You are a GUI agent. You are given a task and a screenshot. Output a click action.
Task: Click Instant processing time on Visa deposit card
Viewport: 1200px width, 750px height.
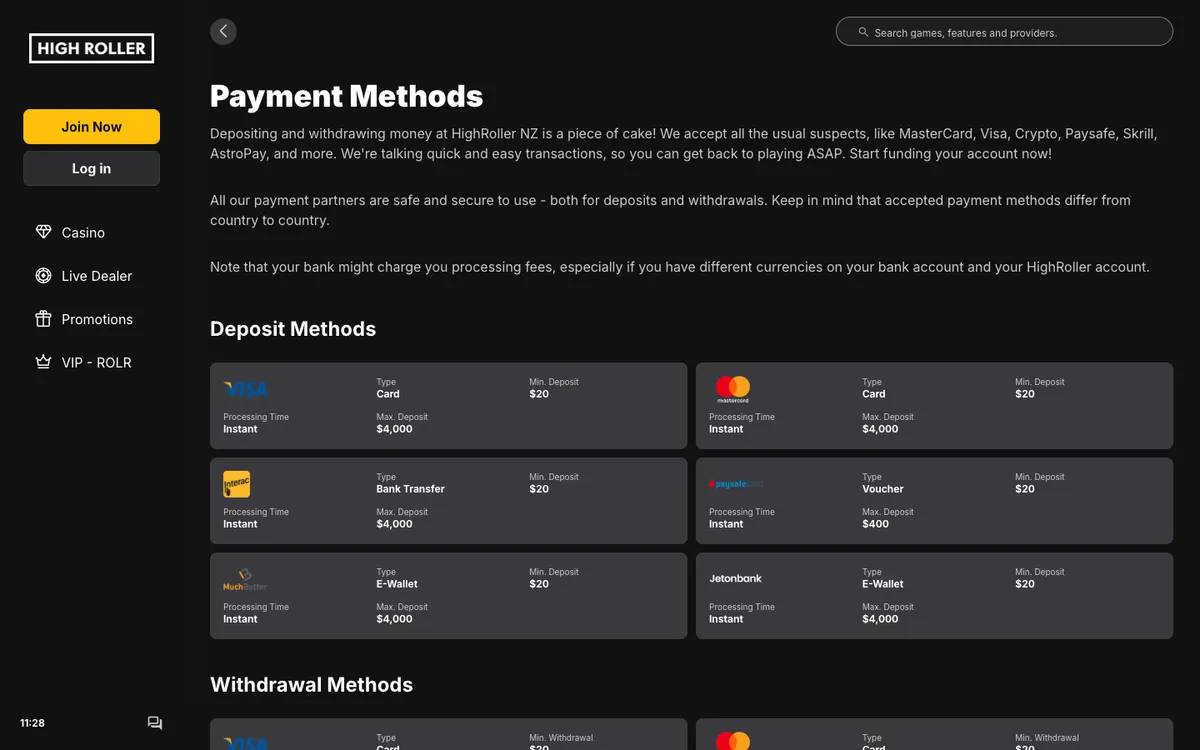[x=240, y=429]
